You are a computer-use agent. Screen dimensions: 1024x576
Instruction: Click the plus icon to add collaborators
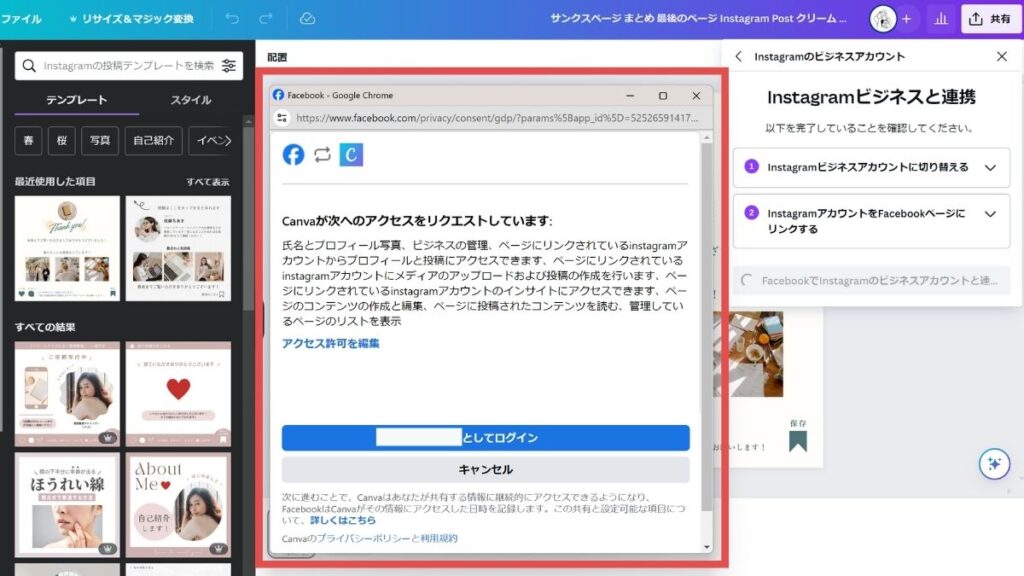[x=906, y=19]
